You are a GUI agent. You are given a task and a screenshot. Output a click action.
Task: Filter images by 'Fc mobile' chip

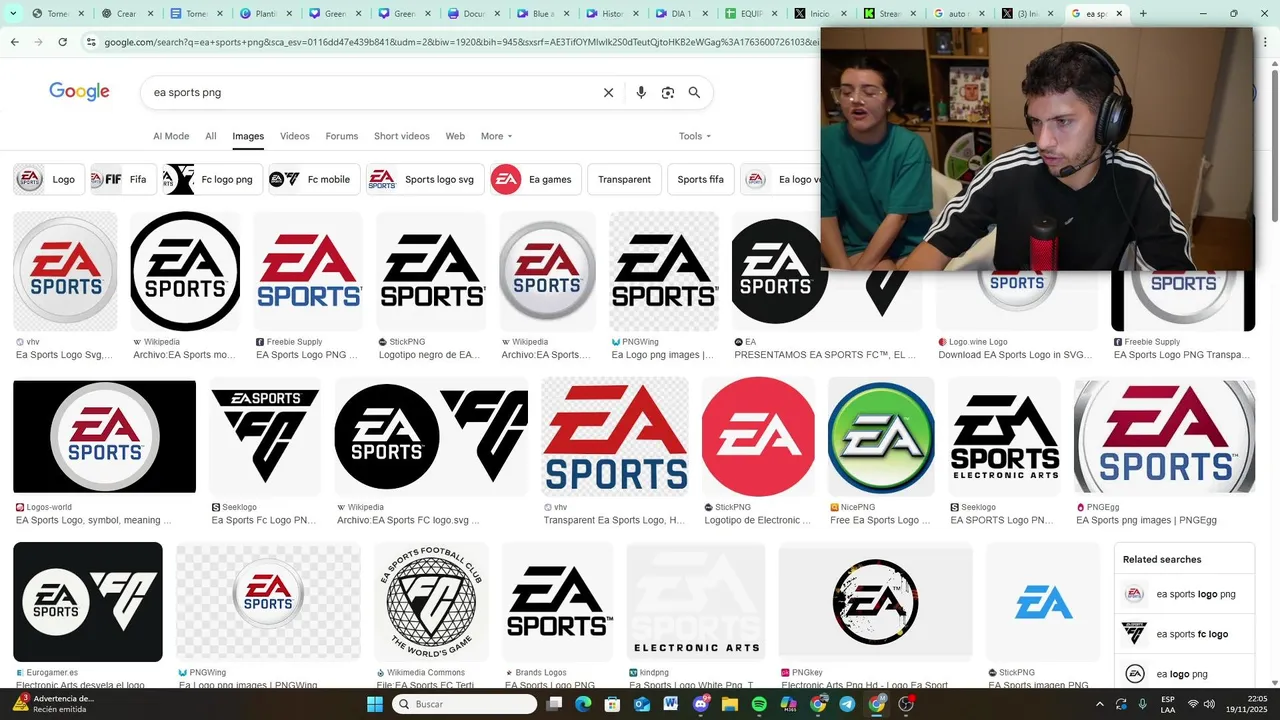314,179
